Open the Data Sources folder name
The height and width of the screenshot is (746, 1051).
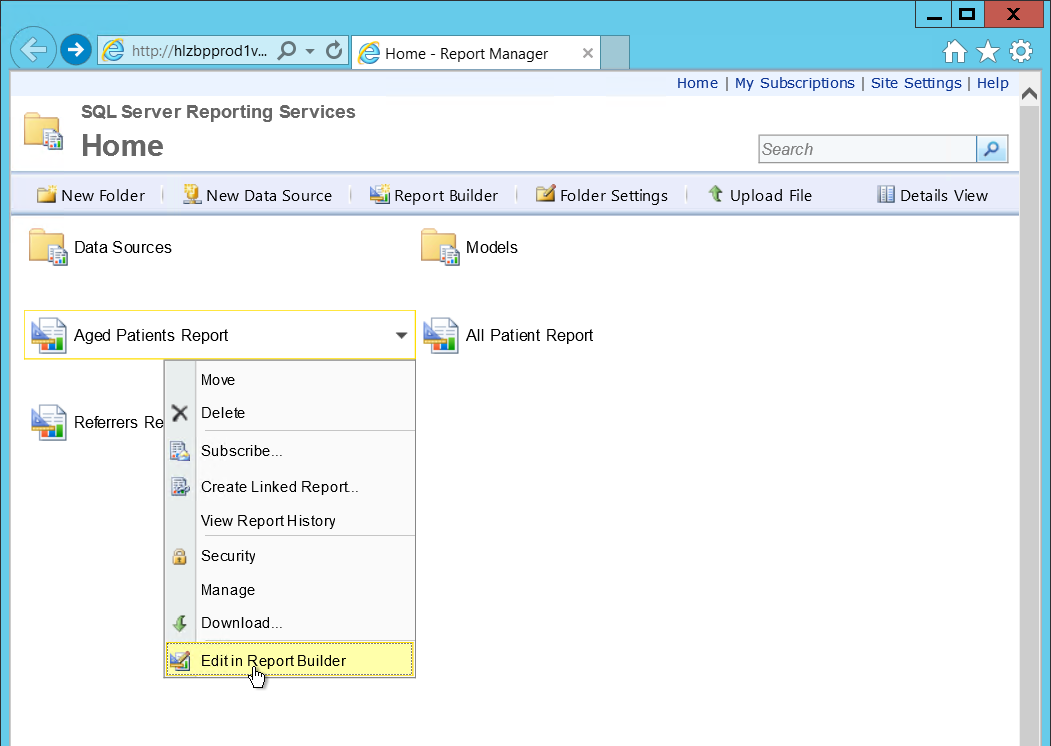(x=123, y=247)
